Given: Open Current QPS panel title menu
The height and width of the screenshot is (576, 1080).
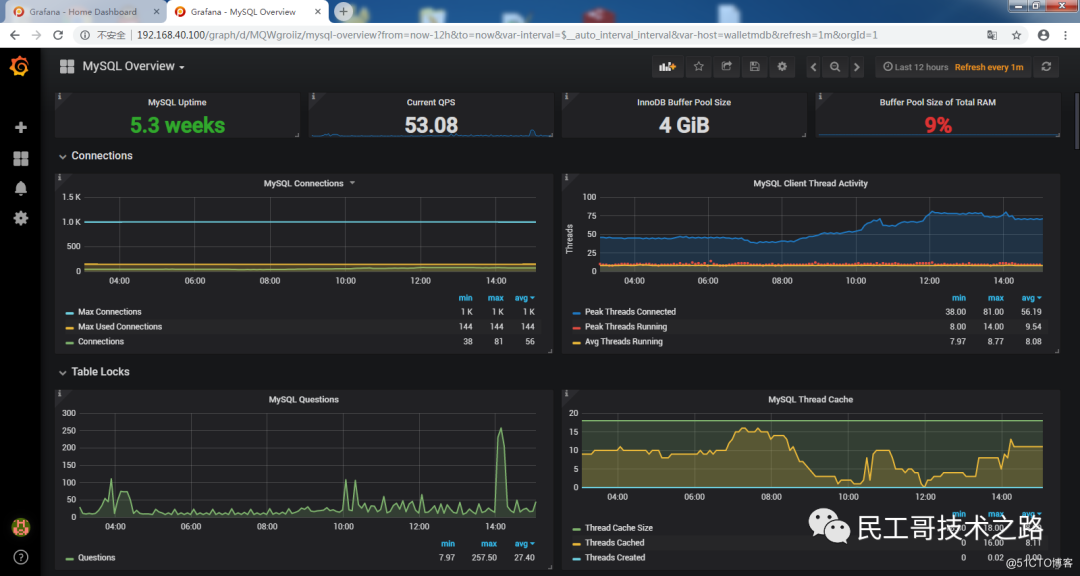Looking at the screenshot, I should (x=431, y=102).
